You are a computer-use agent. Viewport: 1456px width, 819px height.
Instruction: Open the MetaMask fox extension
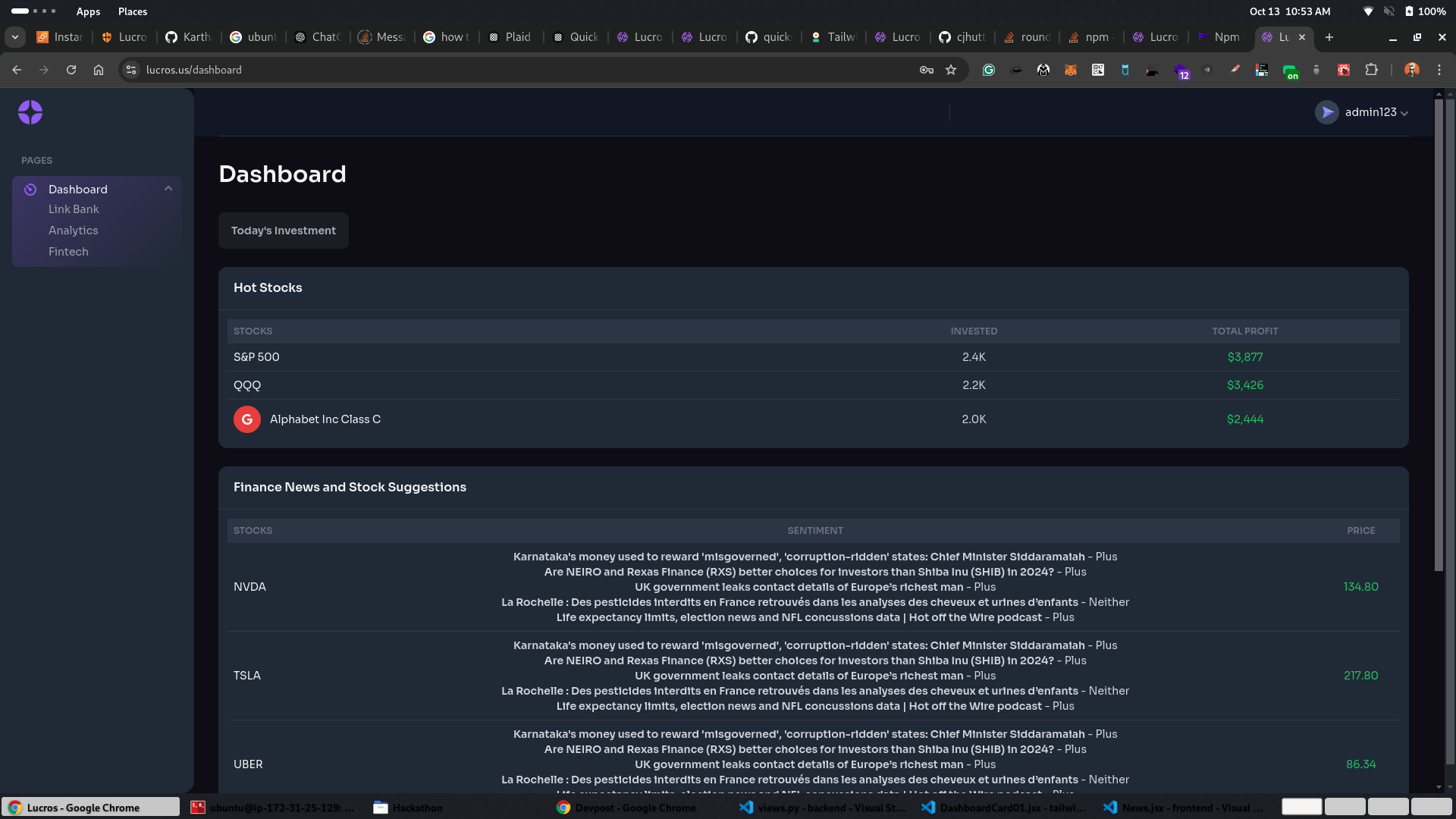1070,70
